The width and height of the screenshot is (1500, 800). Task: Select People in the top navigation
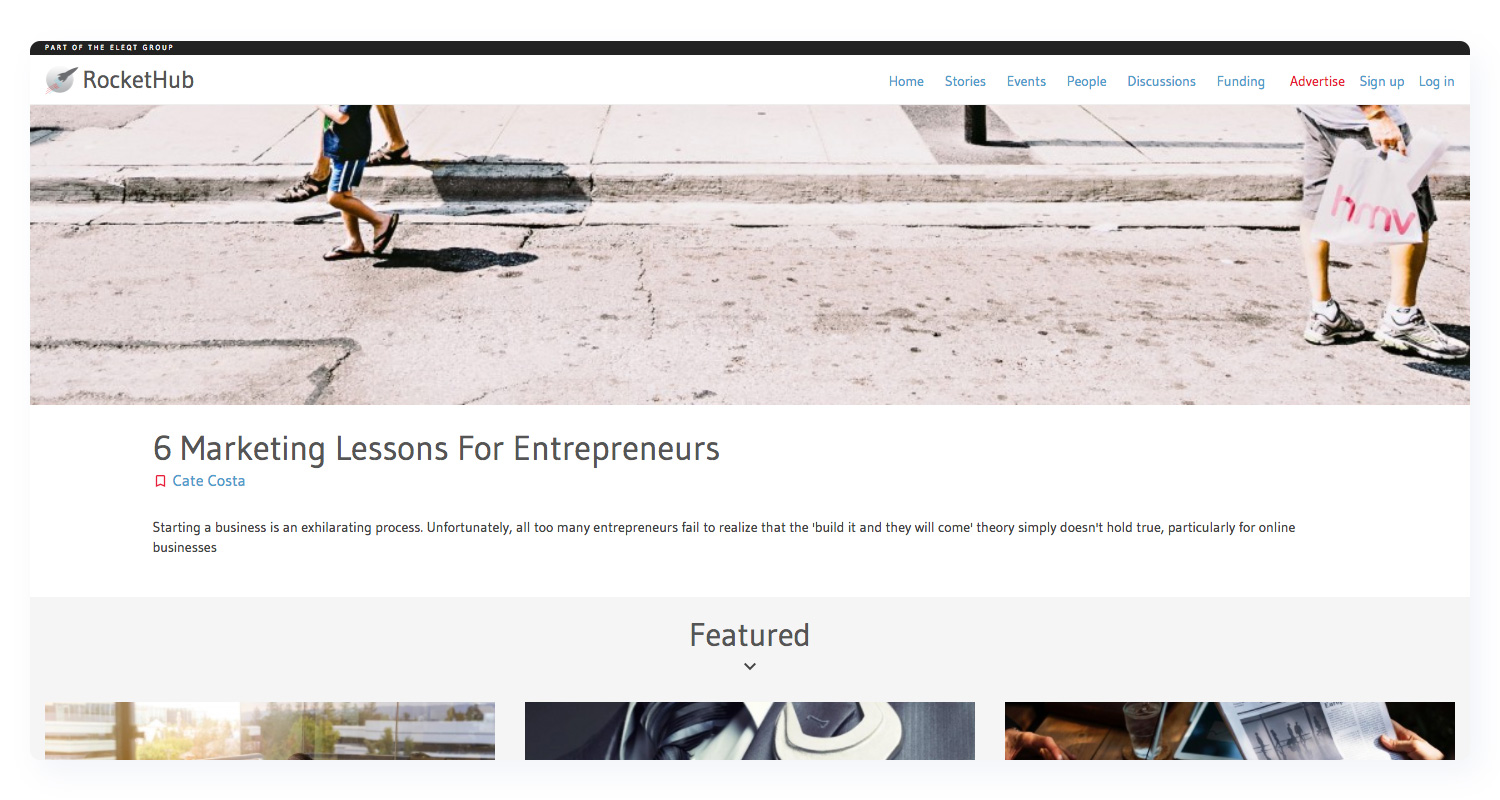(x=1086, y=81)
